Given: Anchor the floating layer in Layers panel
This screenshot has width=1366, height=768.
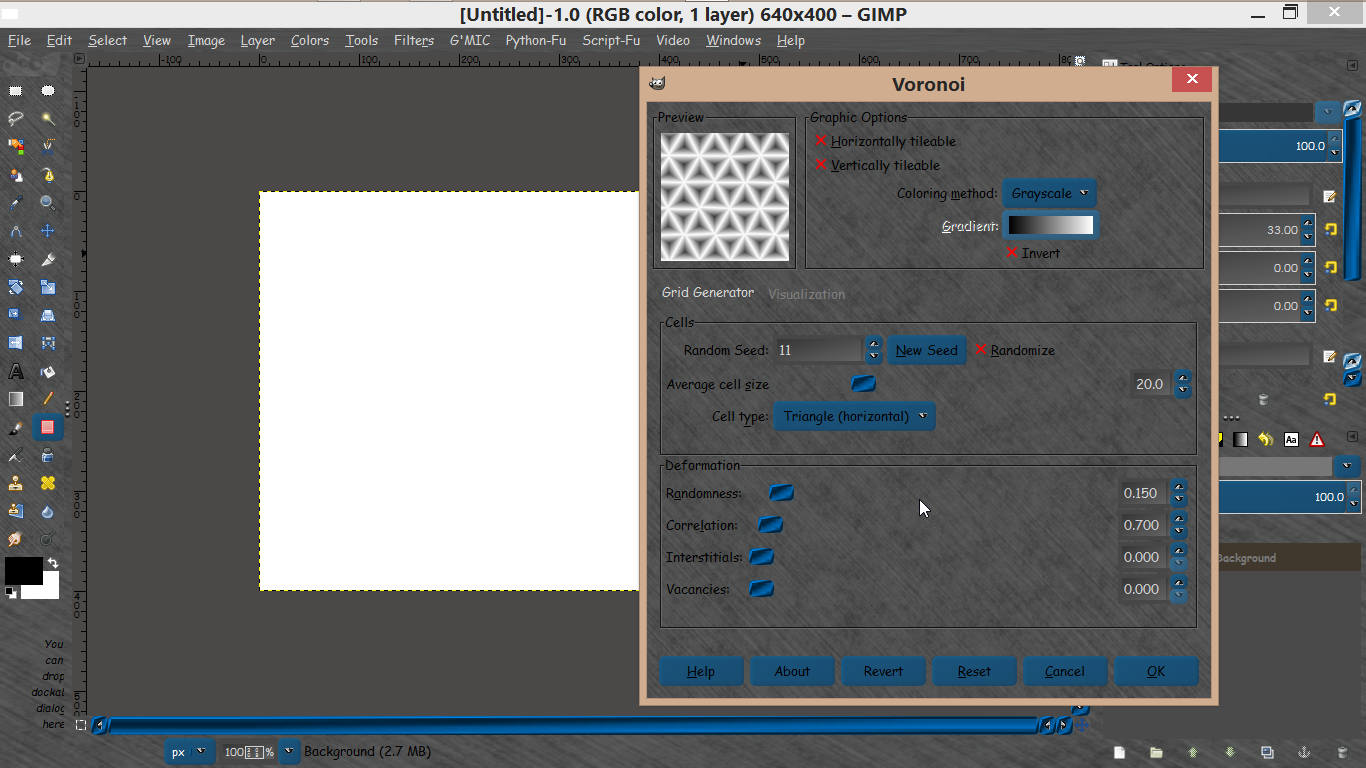Looking at the screenshot, I should (1304, 752).
